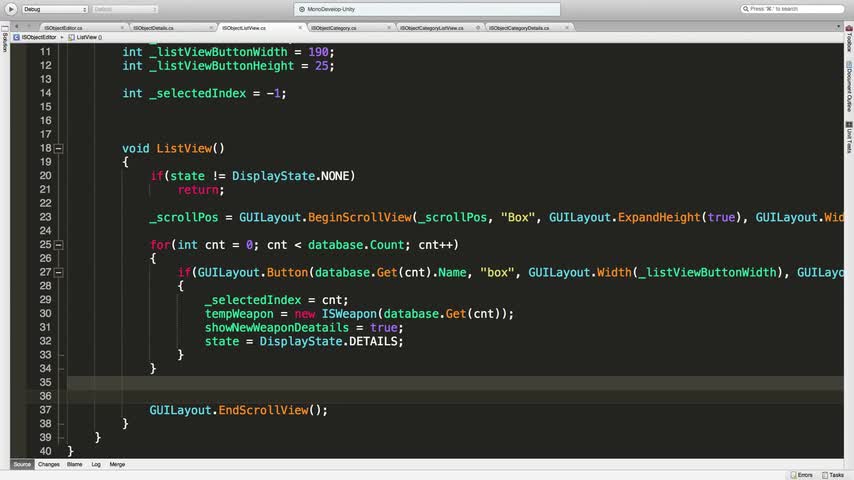Click 'int _selectedIndex = -1;' on line 14
854x480 pixels.
tap(204, 94)
